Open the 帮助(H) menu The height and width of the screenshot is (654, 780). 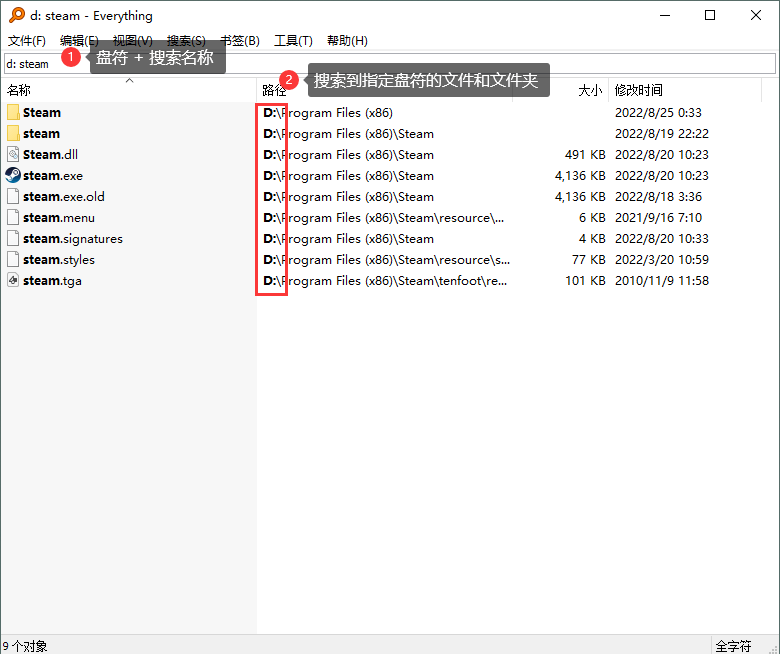pyautogui.click(x=347, y=41)
